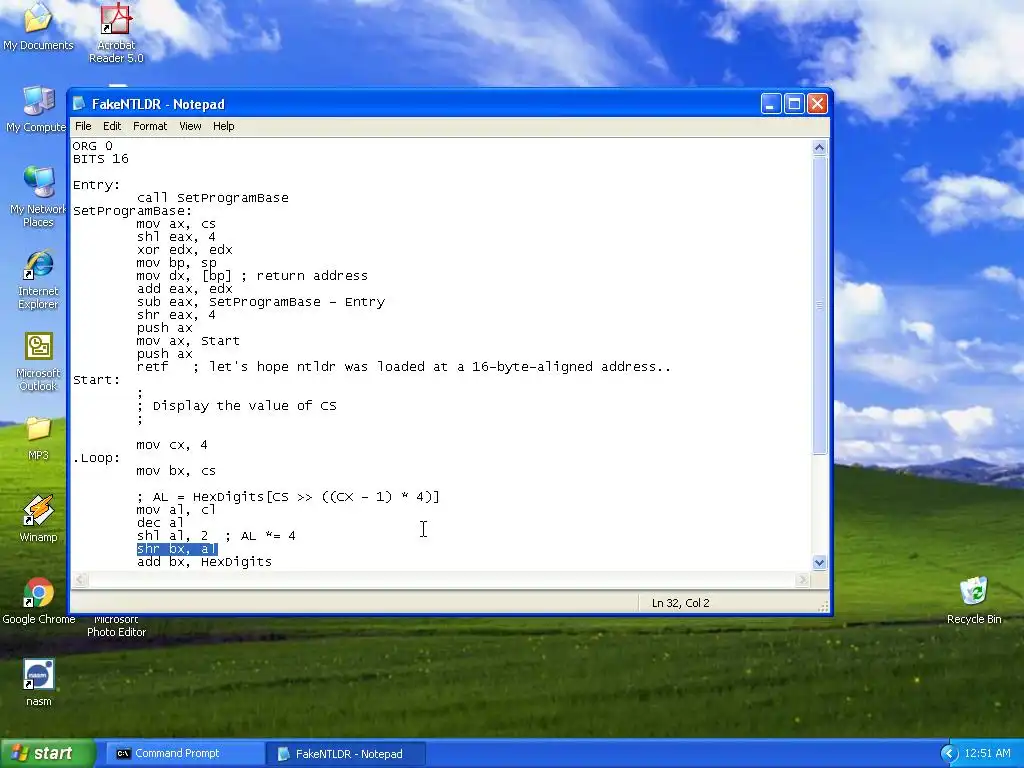The width and height of the screenshot is (1024, 768).
Task: Click the 'Entry:' label line
Action: click(x=97, y=185)
